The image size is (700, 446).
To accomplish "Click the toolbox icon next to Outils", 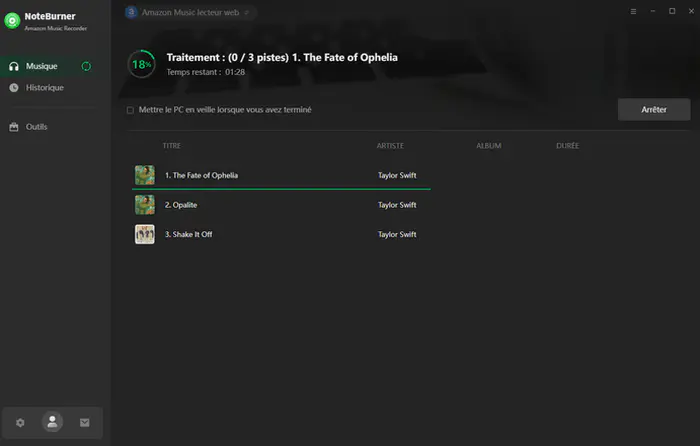I will pyautogui.click(x=14, y=127).
